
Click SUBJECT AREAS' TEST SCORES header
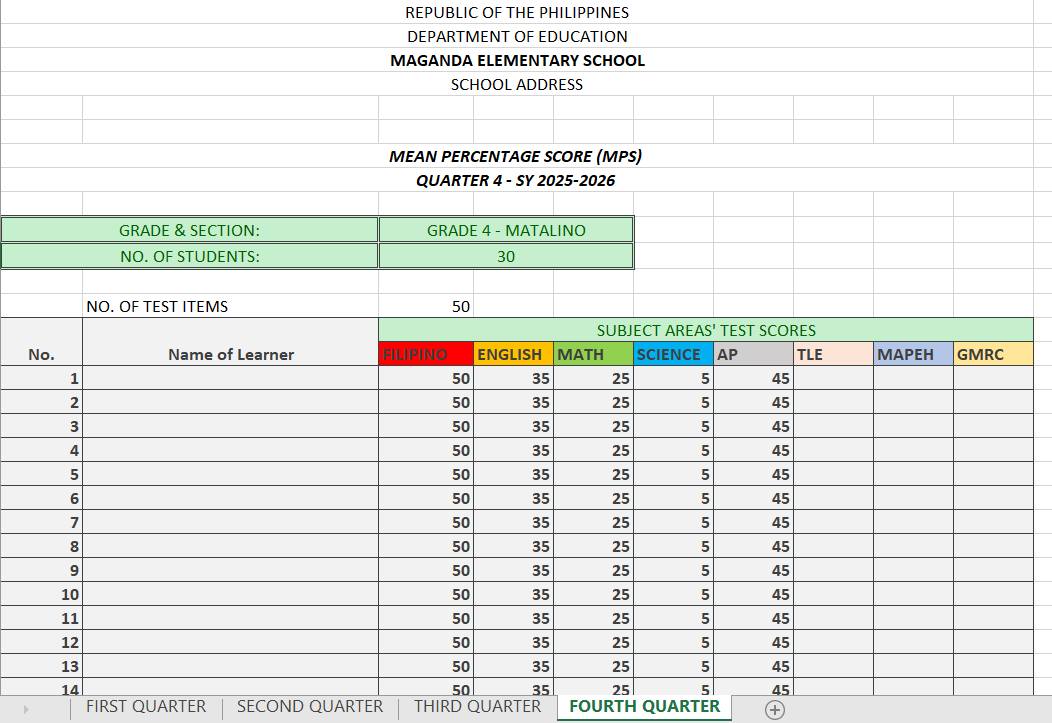[x=706, y=330]
